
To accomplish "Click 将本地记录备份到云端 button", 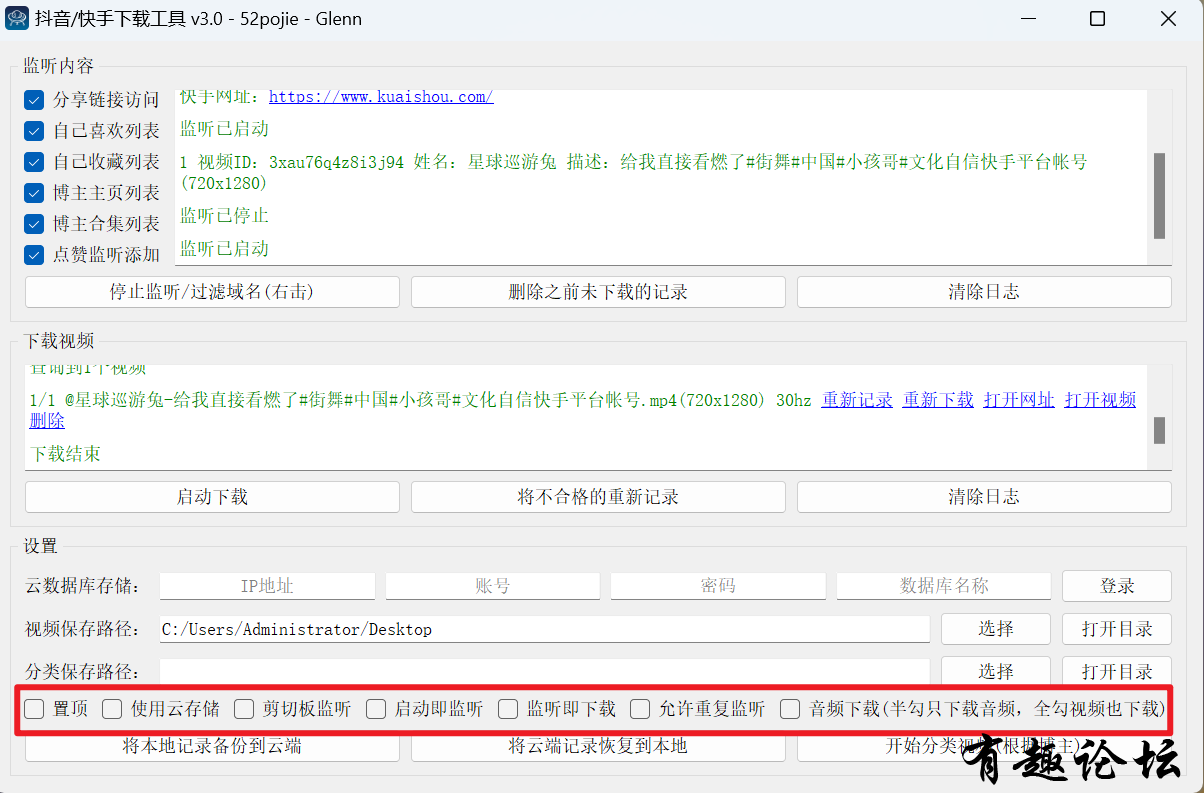I will click(212, 747).
